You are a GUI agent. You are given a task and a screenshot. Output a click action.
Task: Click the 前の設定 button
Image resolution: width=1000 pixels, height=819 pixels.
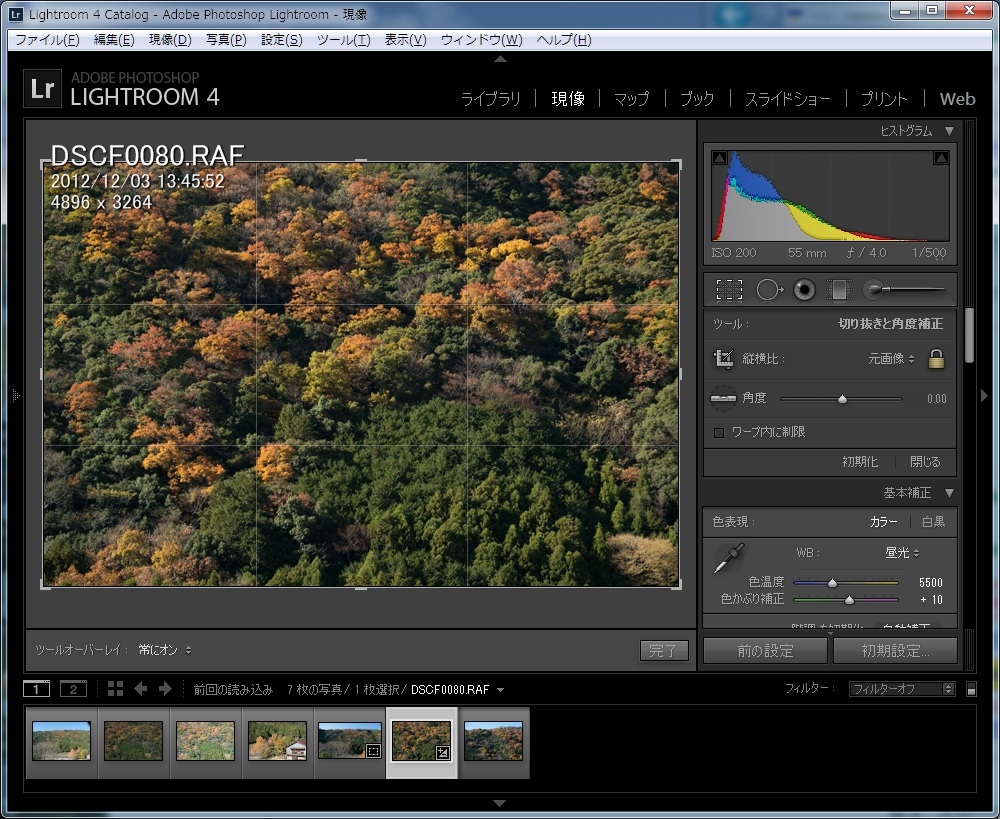pyautogui.click(x=765, y=651)
